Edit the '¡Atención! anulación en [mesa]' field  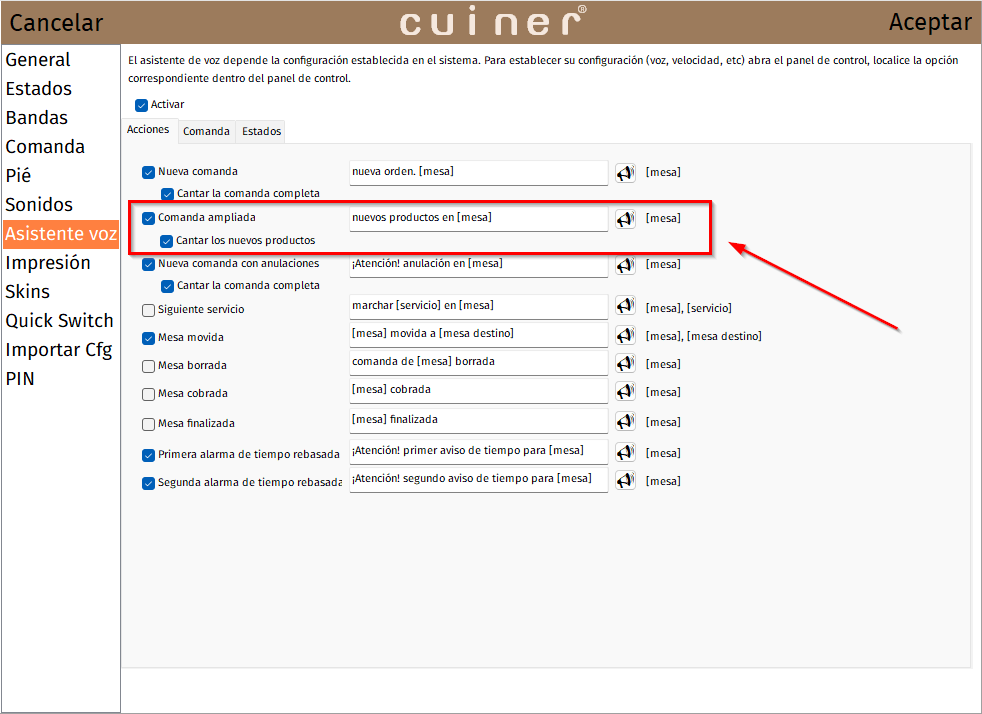point(478,265)
